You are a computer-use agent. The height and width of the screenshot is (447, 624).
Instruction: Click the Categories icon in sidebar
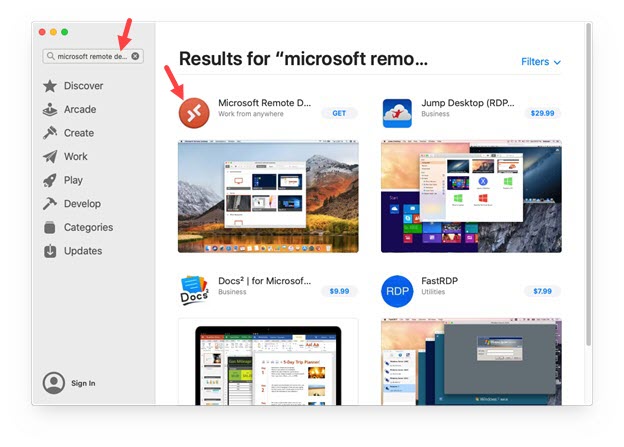[x=50, y=227]
